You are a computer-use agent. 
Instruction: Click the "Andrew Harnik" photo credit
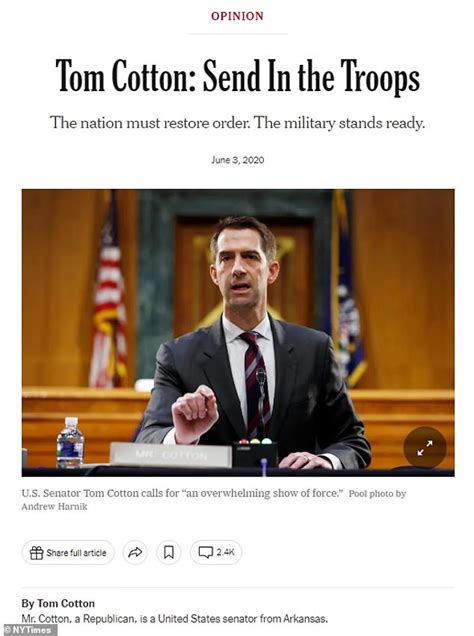54,507
